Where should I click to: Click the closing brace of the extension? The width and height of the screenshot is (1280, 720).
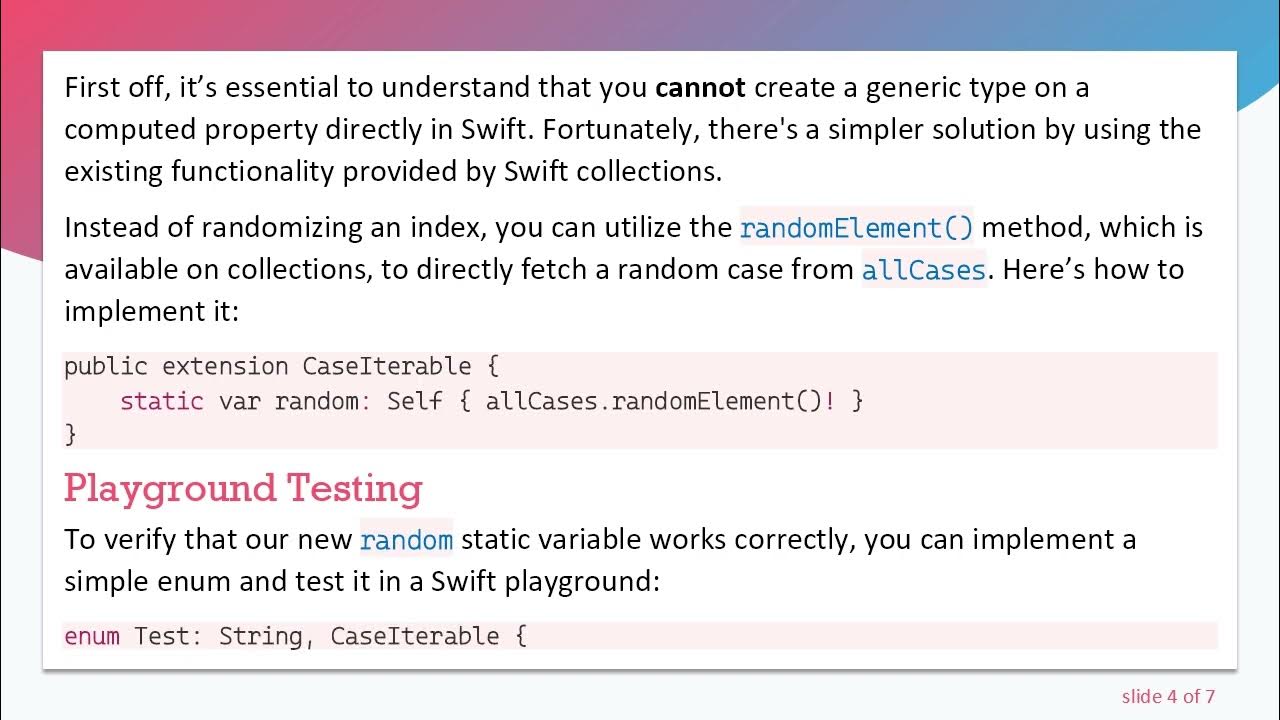(x=70, y=434)
